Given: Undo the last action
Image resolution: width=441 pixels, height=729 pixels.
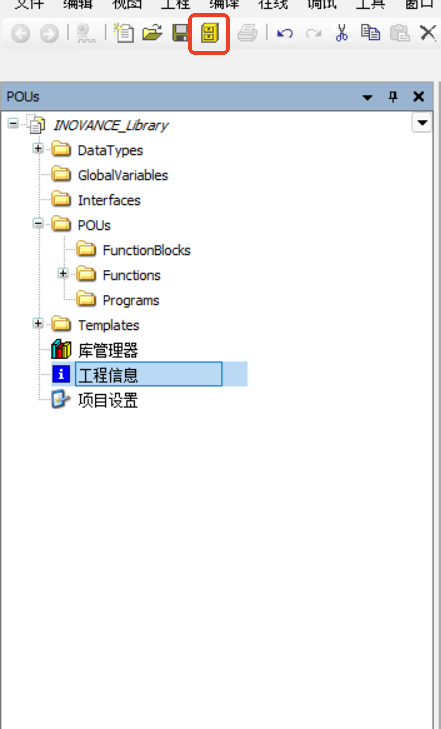Looking at the screenshot, I should click(284, 33).
